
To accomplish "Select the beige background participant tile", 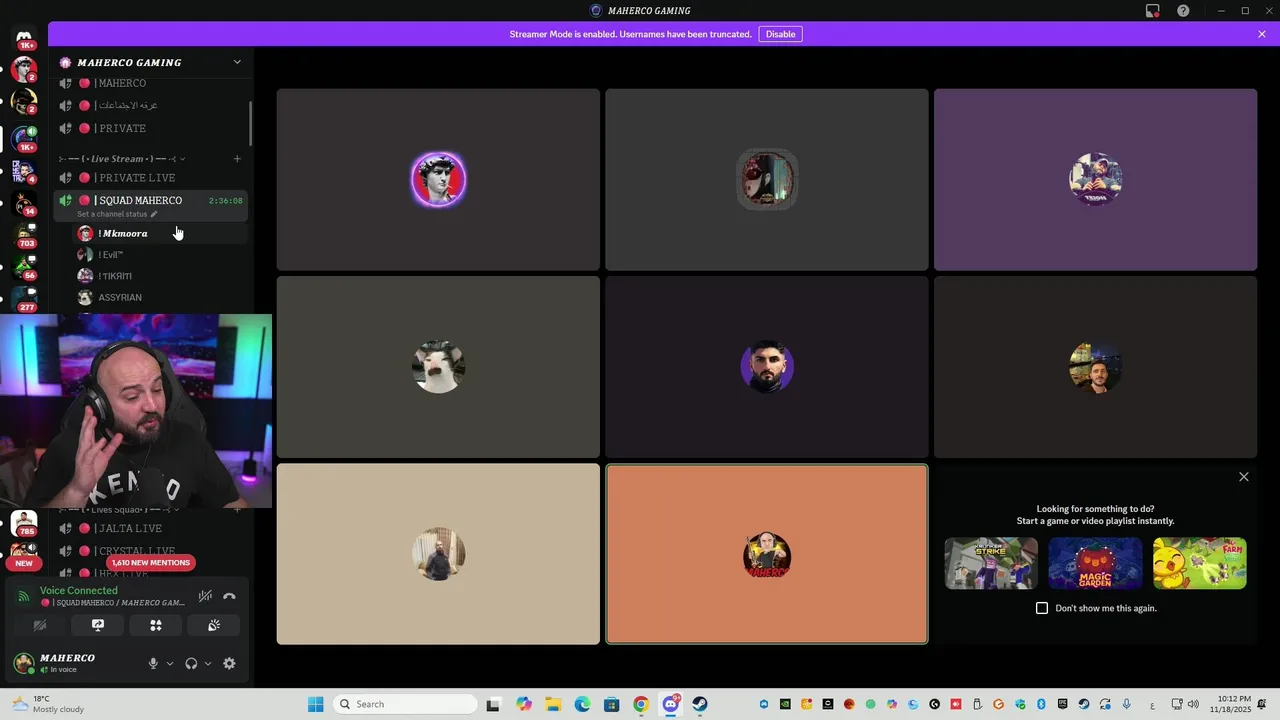I will (x=438, y=554).
